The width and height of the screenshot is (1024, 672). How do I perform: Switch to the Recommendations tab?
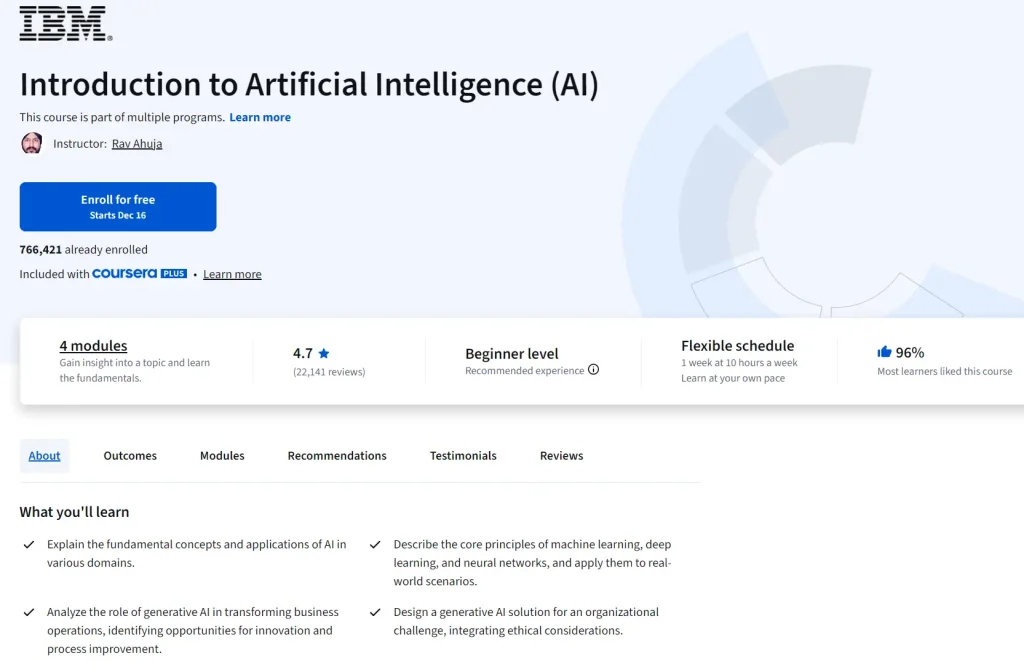[337, 455]
